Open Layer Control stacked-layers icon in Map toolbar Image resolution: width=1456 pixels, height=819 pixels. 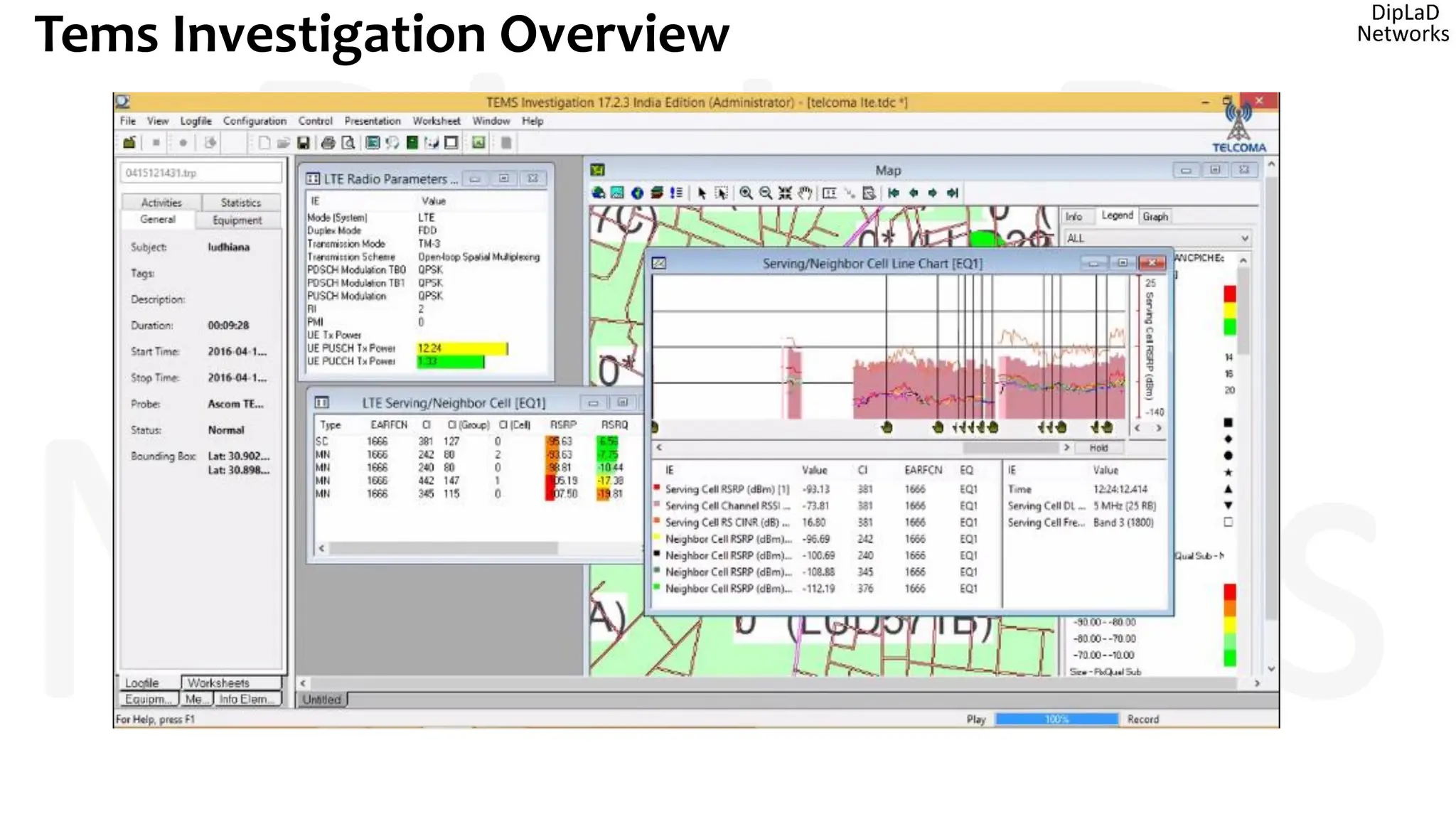(x=657, y=193)
